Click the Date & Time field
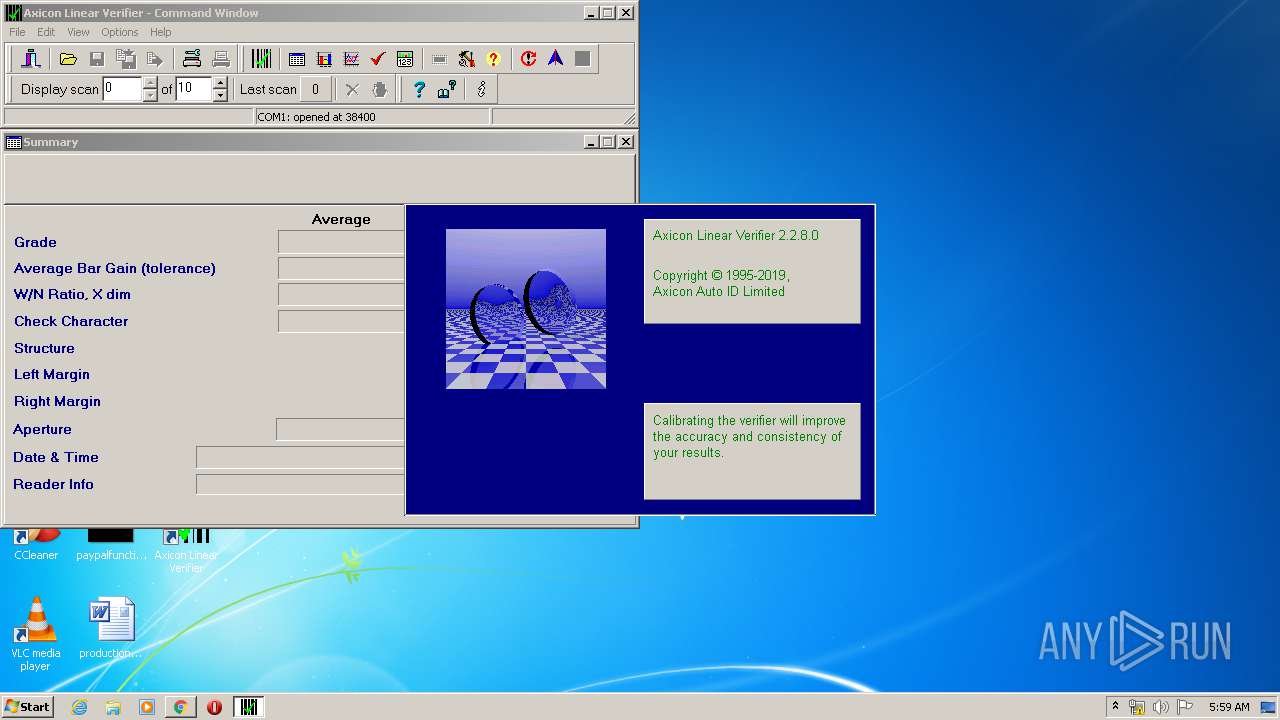Viewport: 1280px width, 720px height. pyautogui.click(x=300, y=457)
